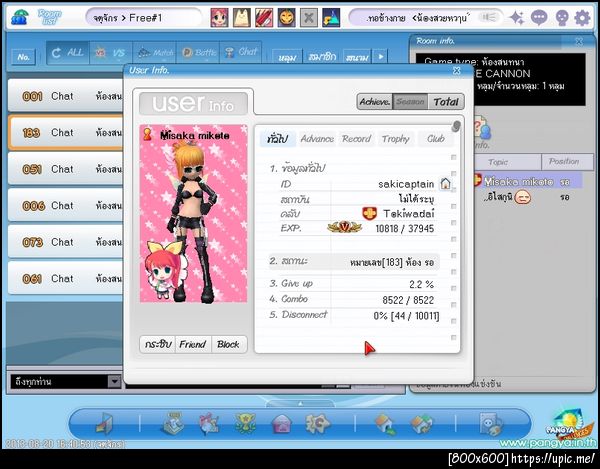600x469 pixels.
Task: Select the ทั่วไป tab in user info
Action: (x=277, y=139)
